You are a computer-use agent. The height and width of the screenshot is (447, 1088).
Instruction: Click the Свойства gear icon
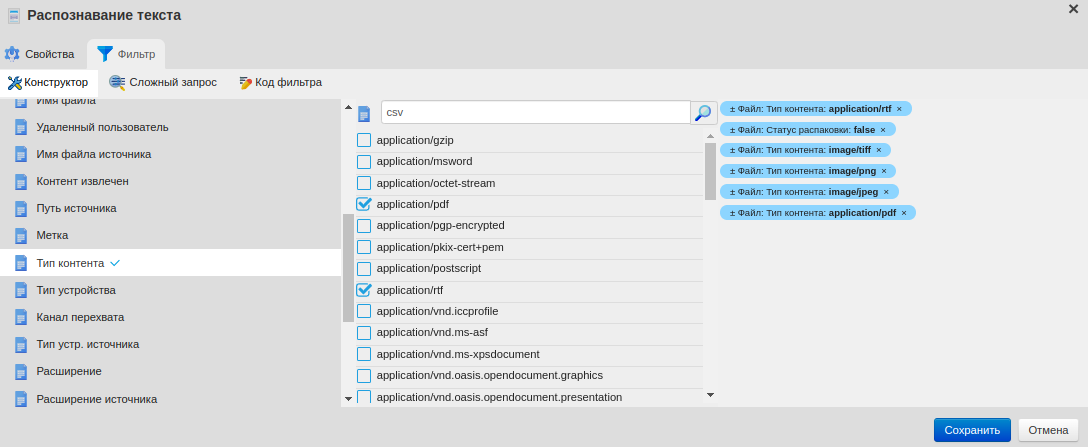[x=12, y=54]
